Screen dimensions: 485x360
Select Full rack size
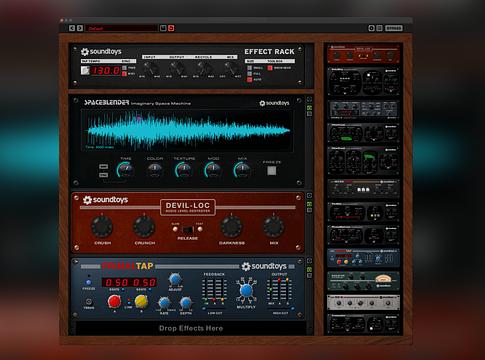tap(250, 74)
